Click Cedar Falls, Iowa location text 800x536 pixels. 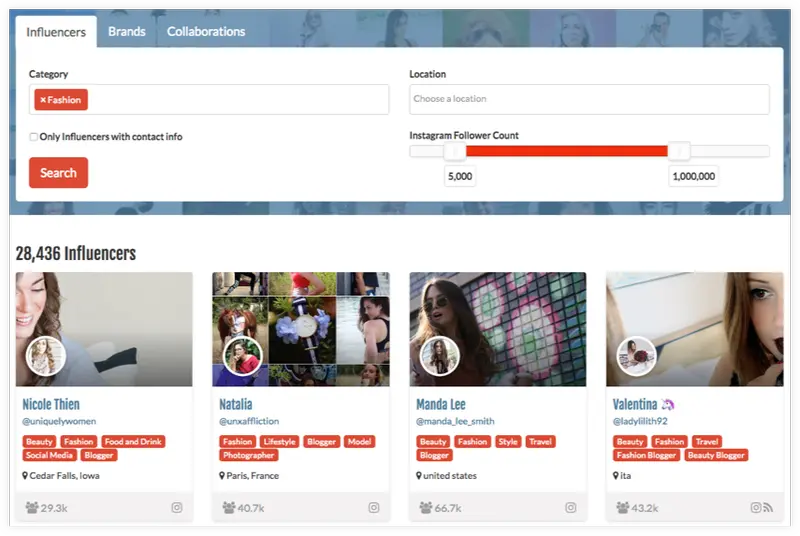pos(64,475)
